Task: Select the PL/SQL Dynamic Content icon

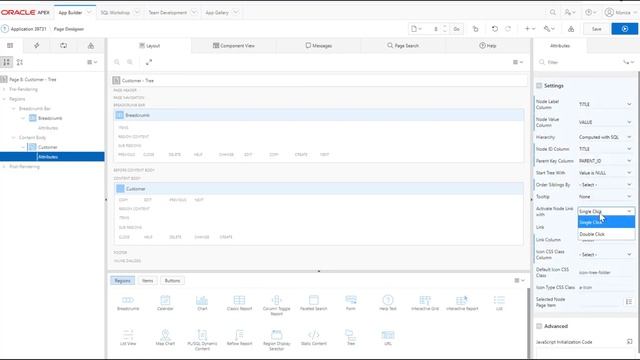Action: click(x=202, y=335)
